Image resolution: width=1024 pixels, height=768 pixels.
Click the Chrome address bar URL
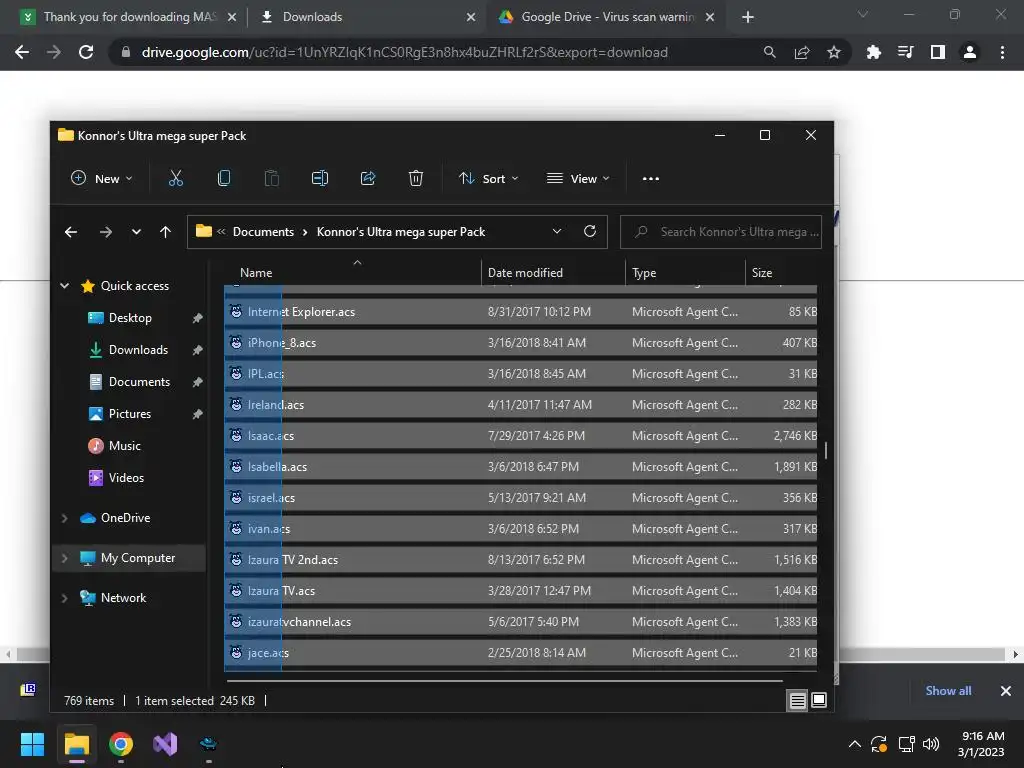coord(404,52)
